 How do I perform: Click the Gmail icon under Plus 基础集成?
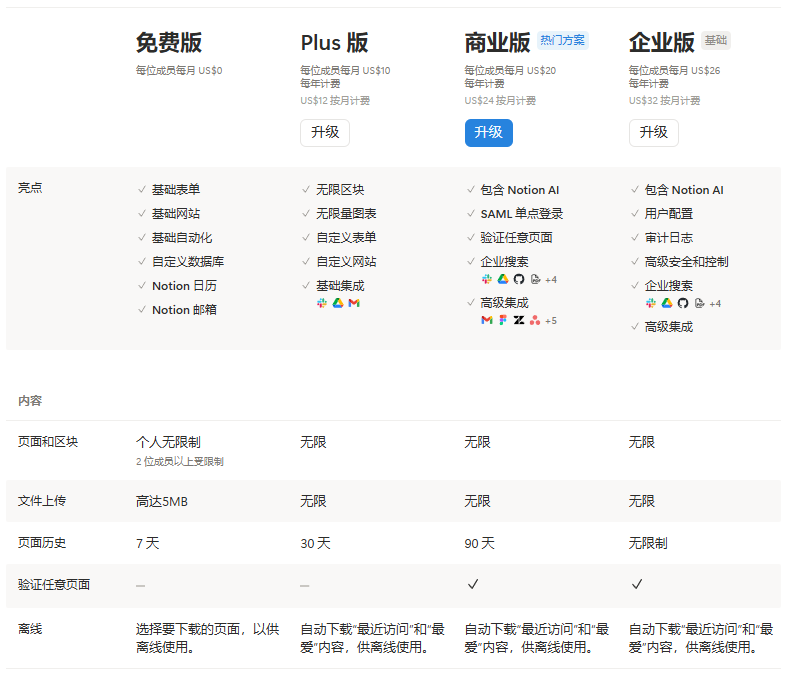click(354, 303)
